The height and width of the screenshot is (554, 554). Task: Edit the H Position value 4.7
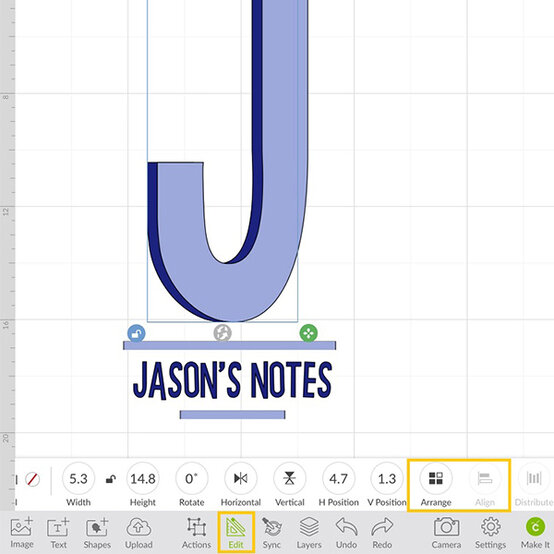tap(338, 479)
